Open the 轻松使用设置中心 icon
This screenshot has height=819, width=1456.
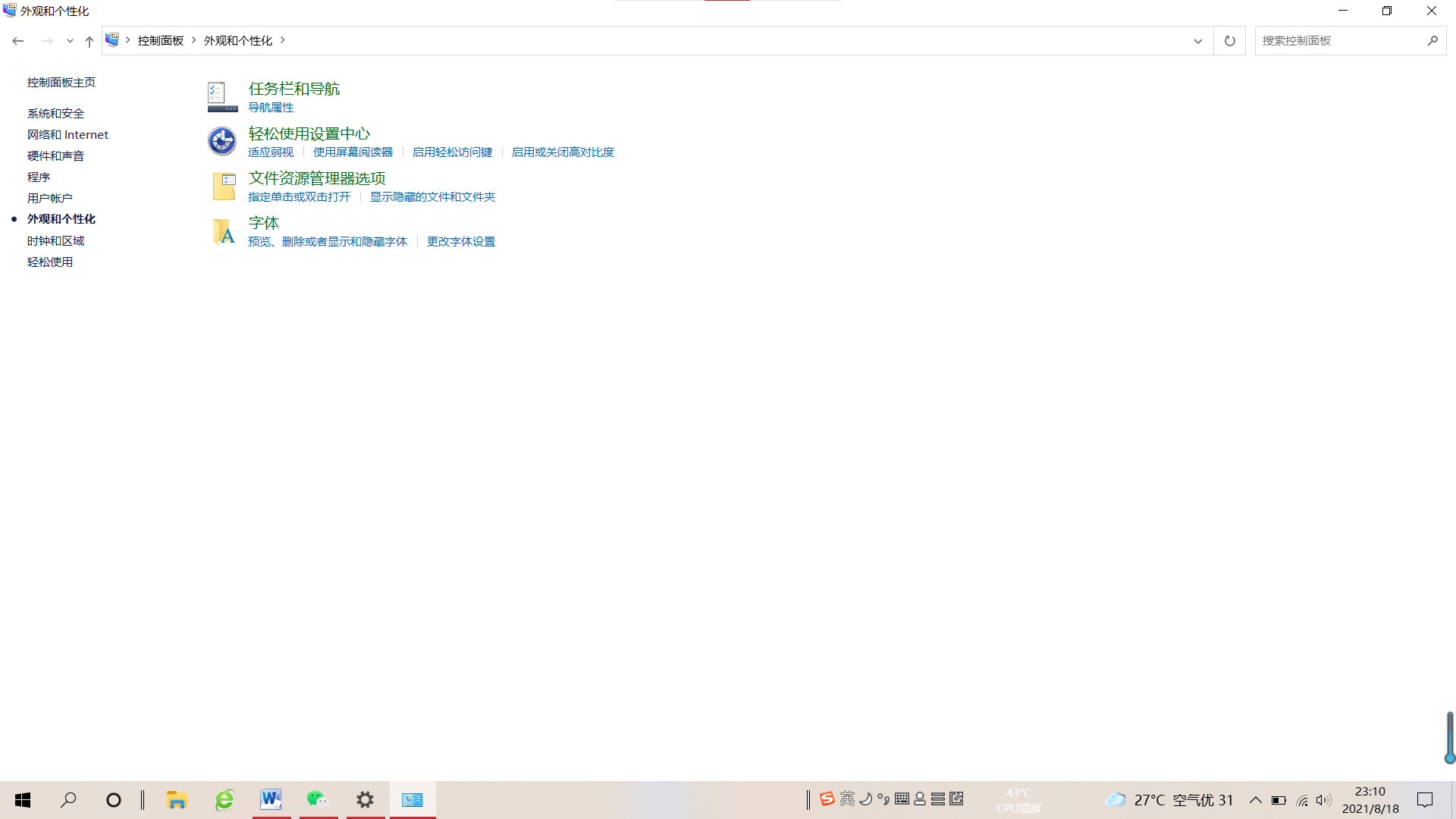[221, 140]
